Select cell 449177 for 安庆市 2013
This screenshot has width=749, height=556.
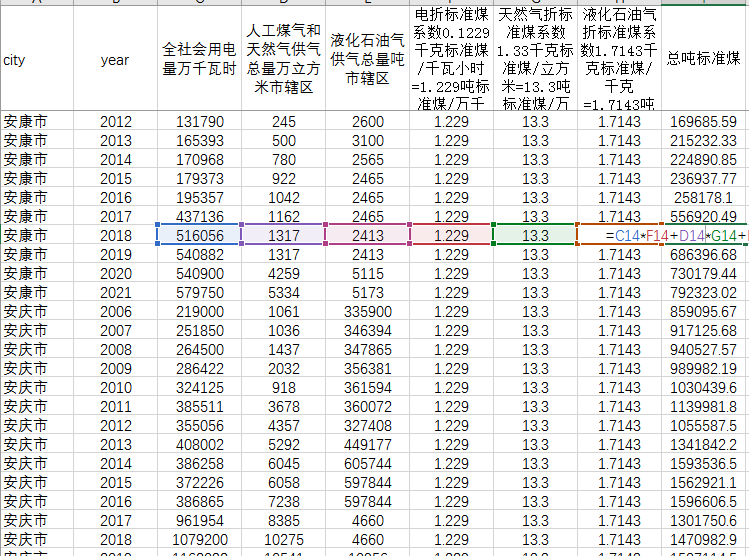367,445
